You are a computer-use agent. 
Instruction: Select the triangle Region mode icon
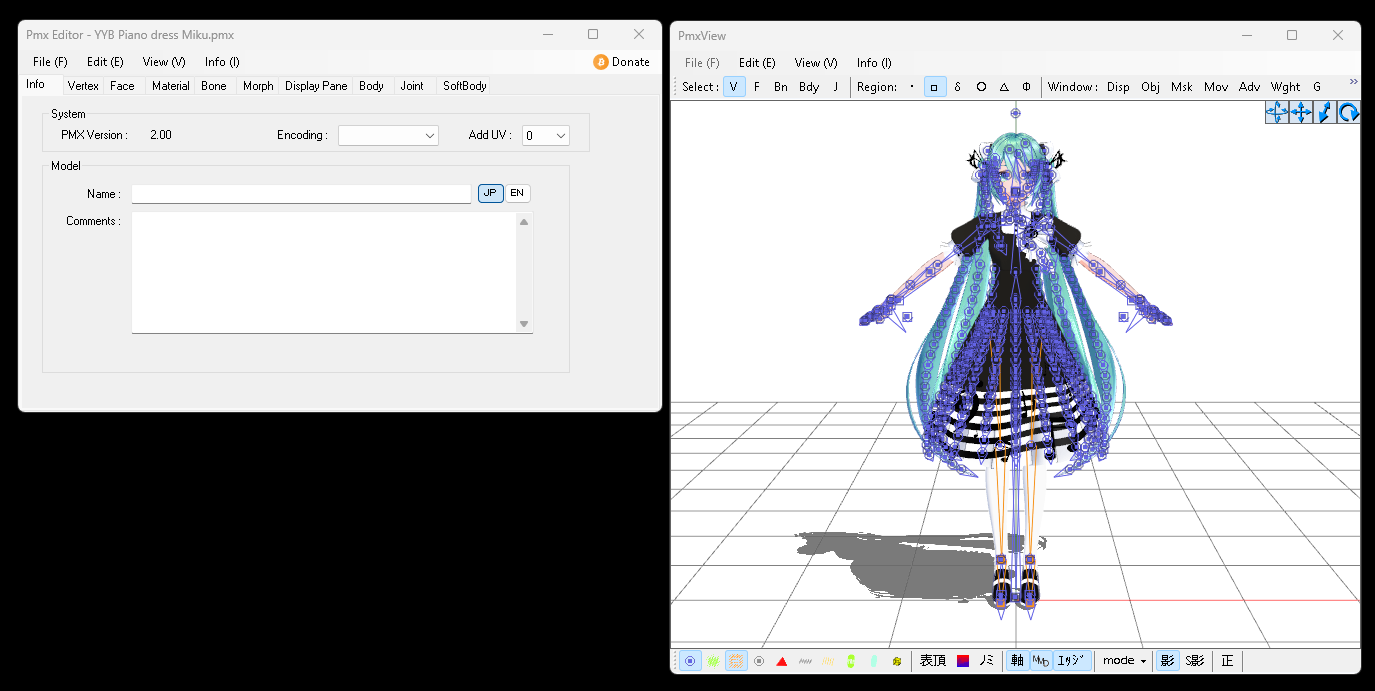click(1004, 87)
